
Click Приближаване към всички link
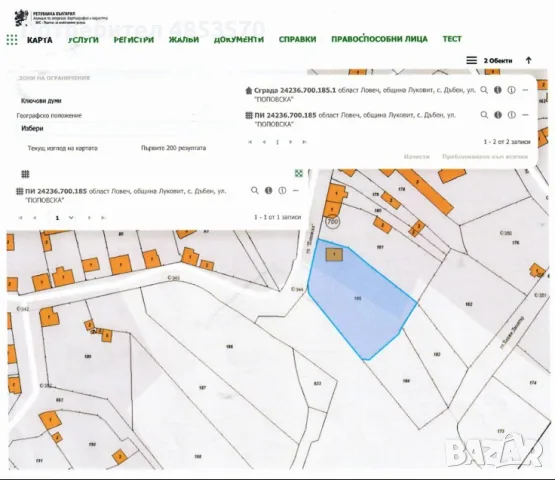point(485,156)
